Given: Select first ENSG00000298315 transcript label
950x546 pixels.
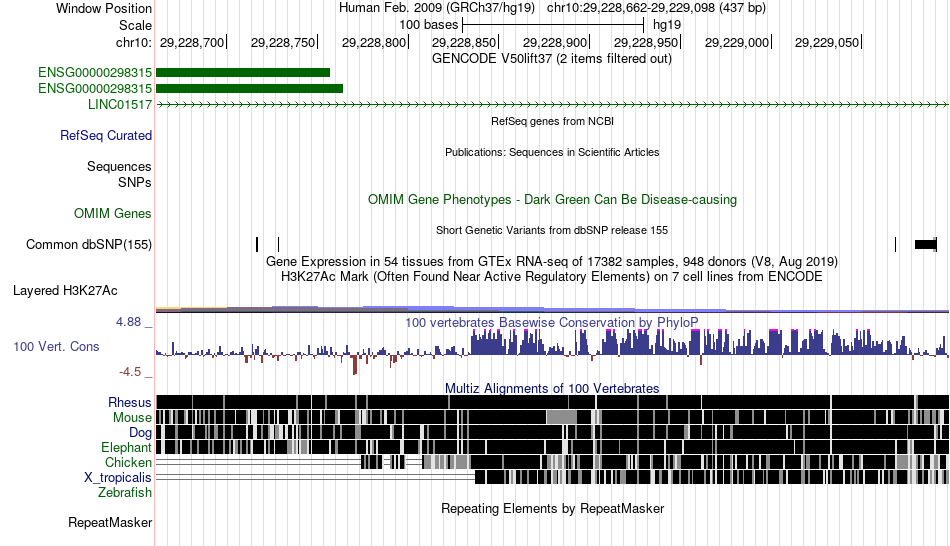Looking at the screenshot, I should (x=95, y=73).
